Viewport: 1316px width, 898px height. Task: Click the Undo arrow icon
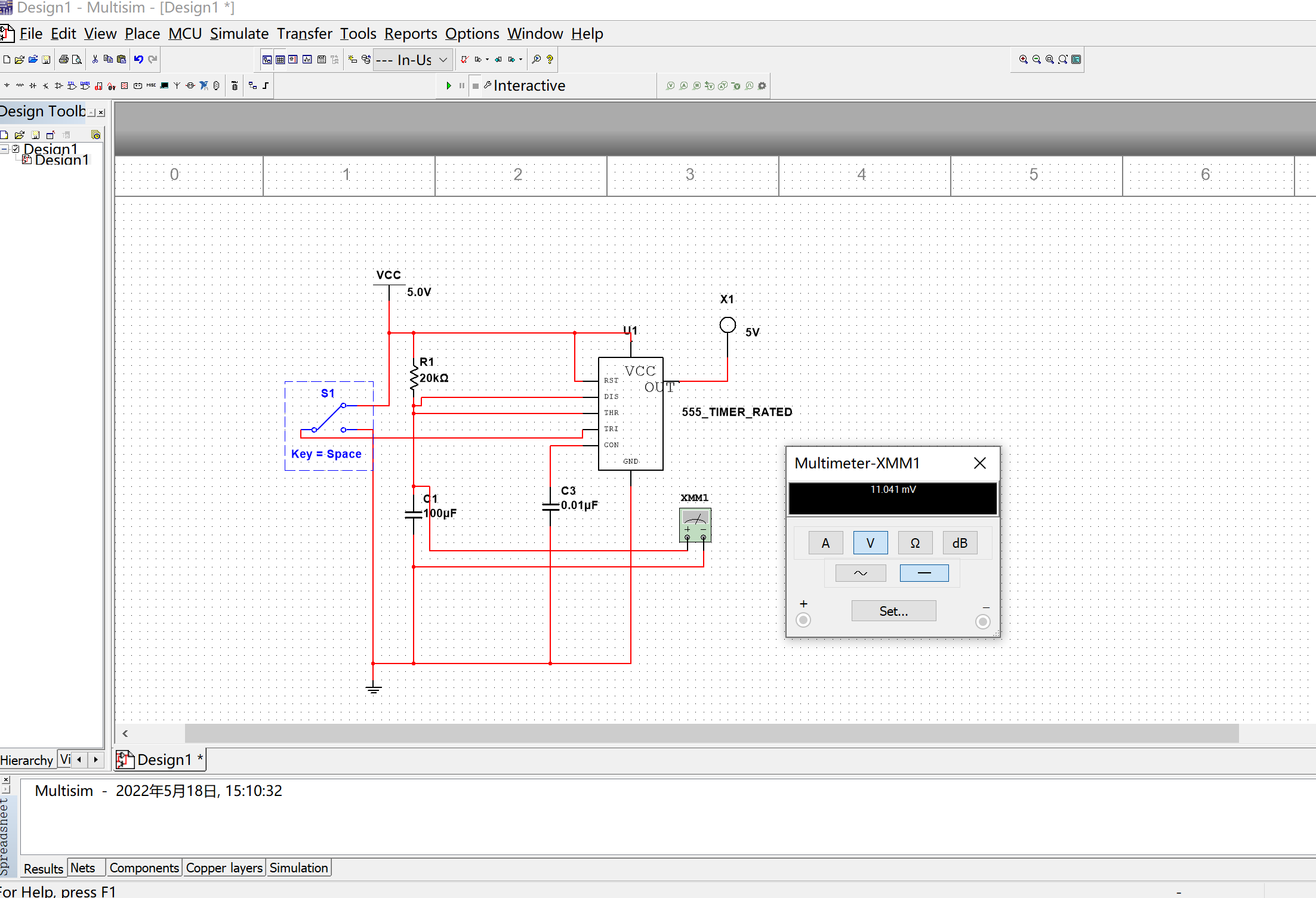[x=138, y=60]
